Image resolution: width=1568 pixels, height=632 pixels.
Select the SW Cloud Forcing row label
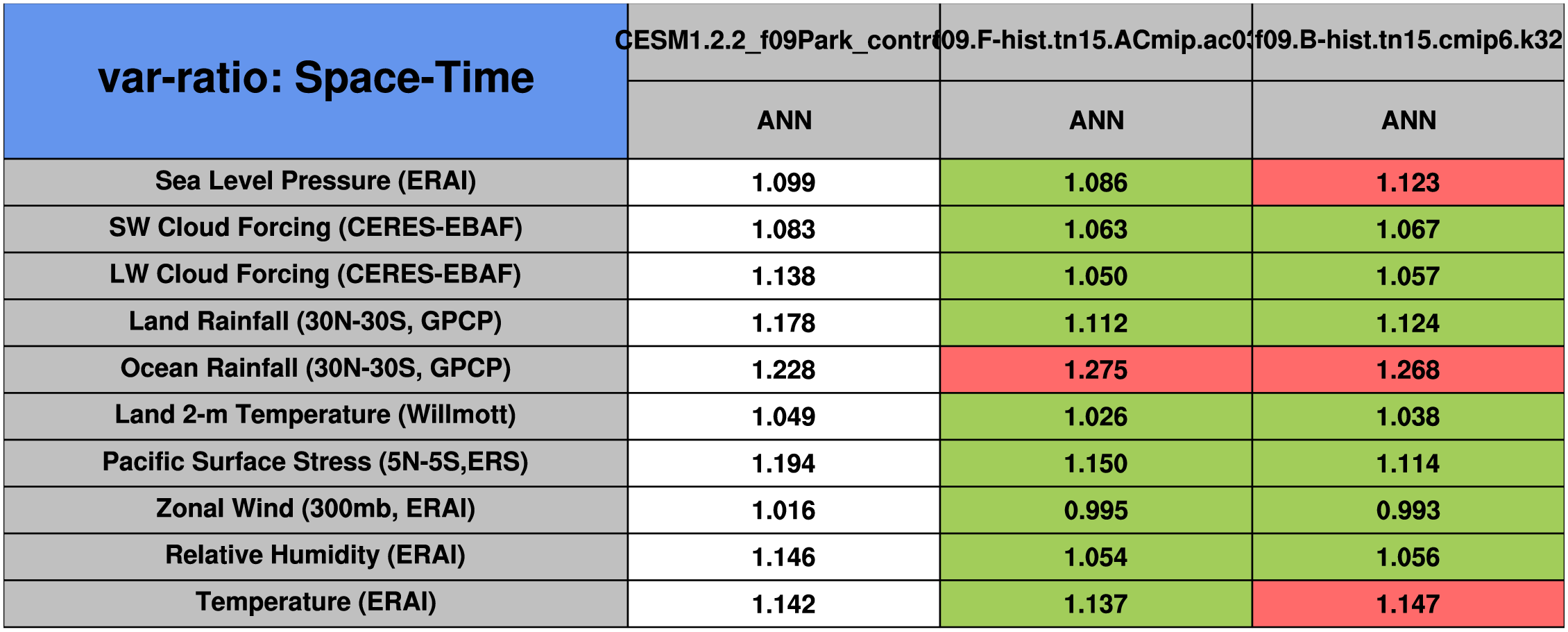click(x=316, y=228)
